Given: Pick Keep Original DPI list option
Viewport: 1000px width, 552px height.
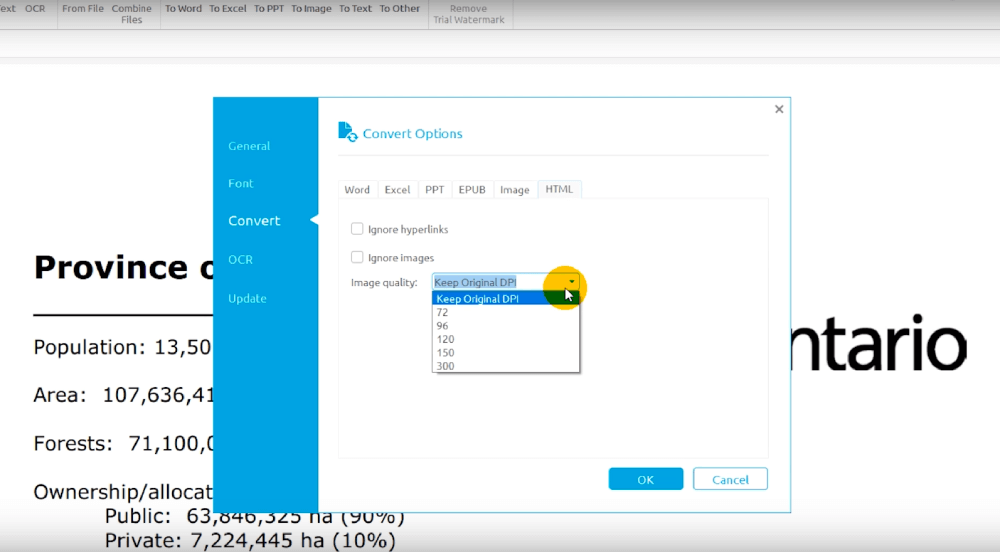Looking at the screenshot, I should tap(477, 299).
